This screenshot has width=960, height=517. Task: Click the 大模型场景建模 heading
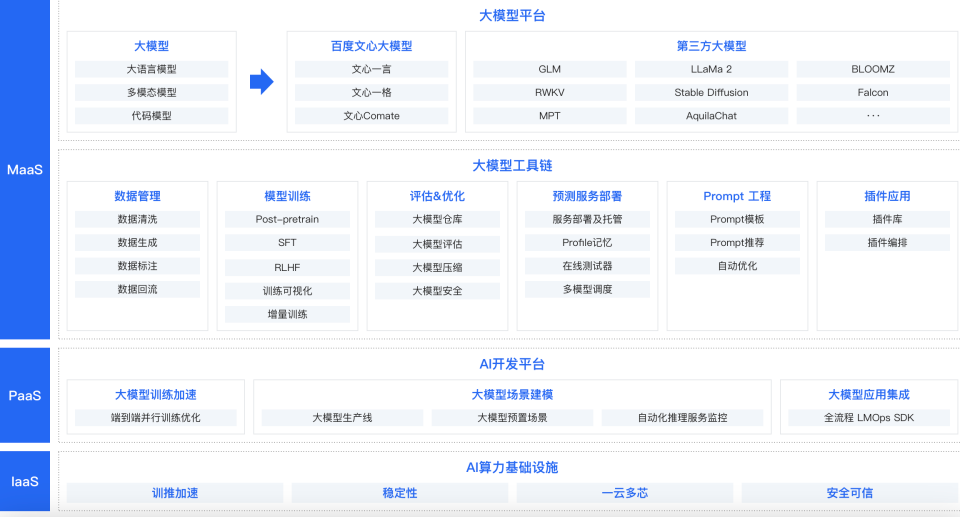[512, 394]
